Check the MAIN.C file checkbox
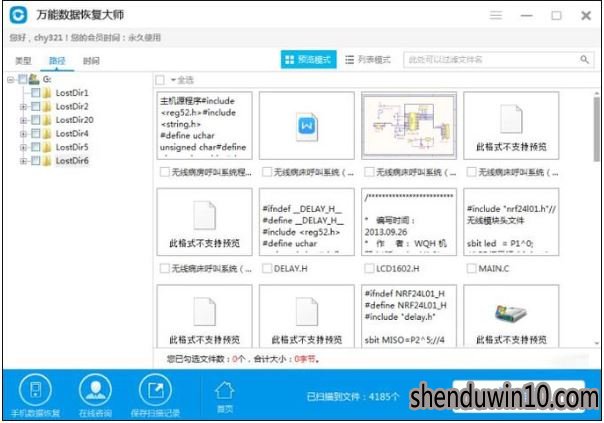604x423 pixels. (x=471, y=269)
